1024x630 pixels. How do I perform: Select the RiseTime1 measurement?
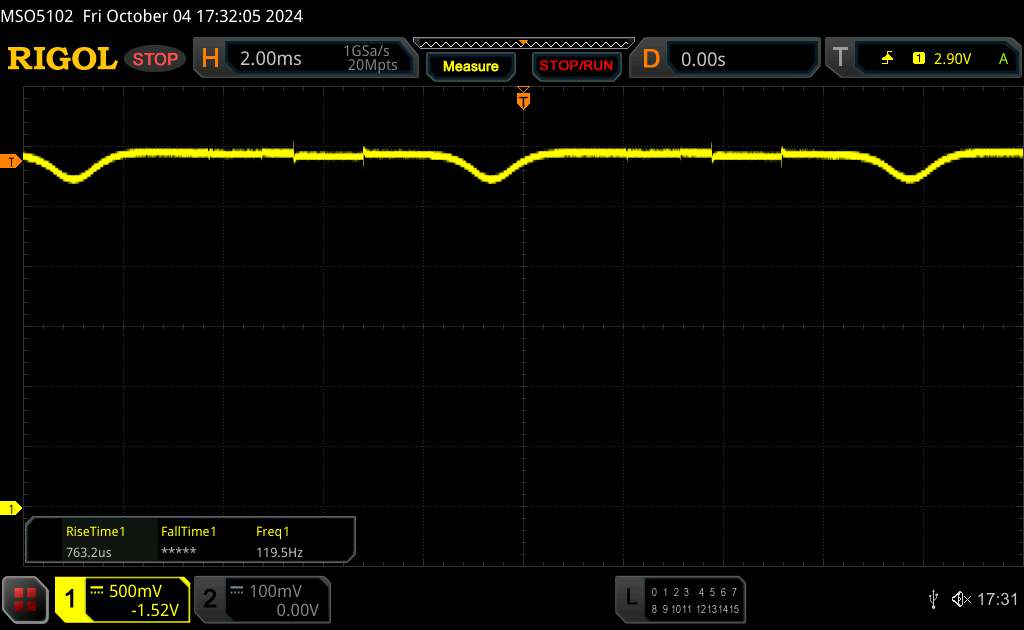[x=95, y=531]
